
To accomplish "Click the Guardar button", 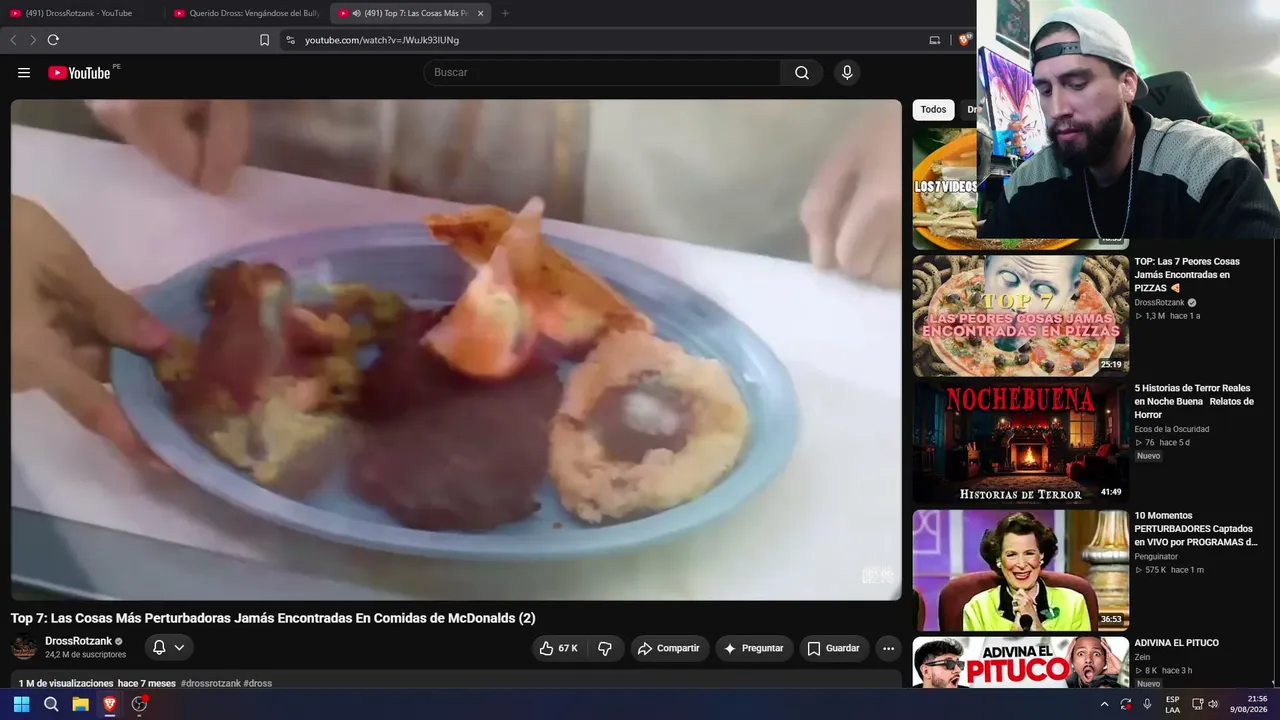I will (x=834, y=648).
